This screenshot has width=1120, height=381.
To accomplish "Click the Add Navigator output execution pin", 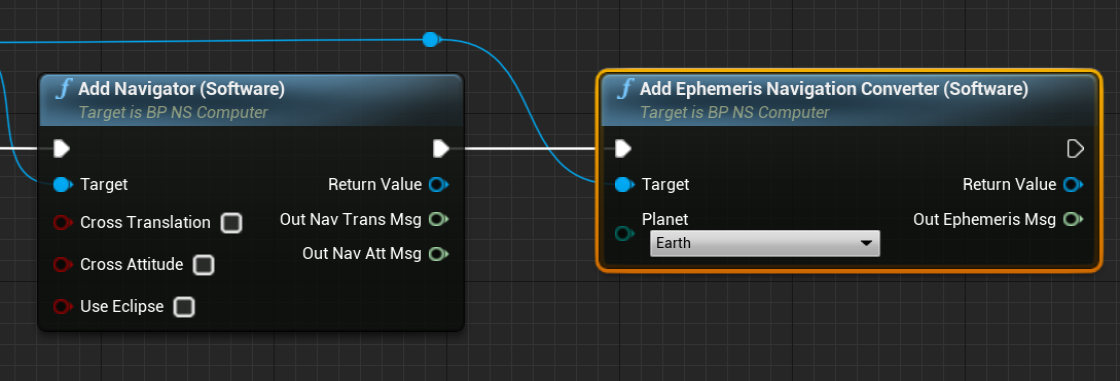I will click(x=441, y=149).
